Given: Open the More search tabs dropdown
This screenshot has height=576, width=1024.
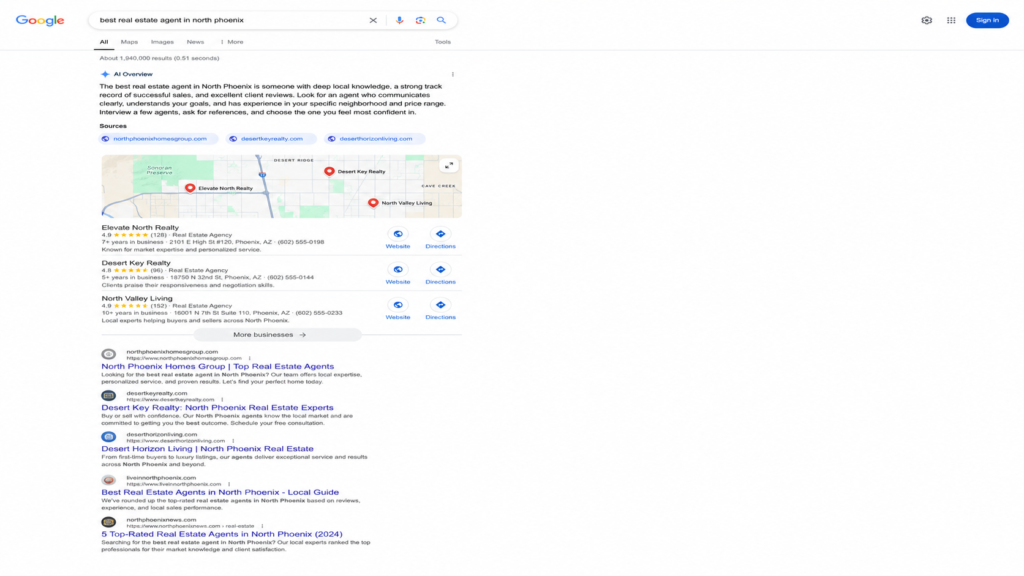Looking at the screenshot, I should tap(232, 42).
